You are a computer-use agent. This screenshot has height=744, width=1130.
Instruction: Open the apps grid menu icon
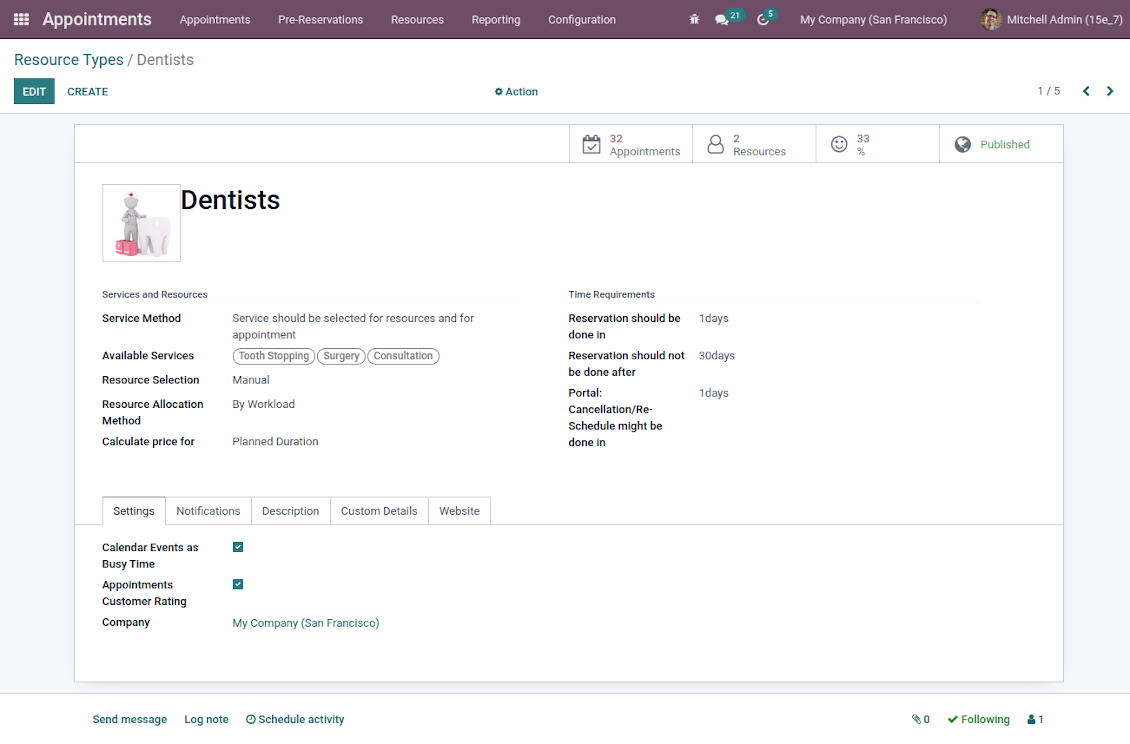(x=21, y=19)
